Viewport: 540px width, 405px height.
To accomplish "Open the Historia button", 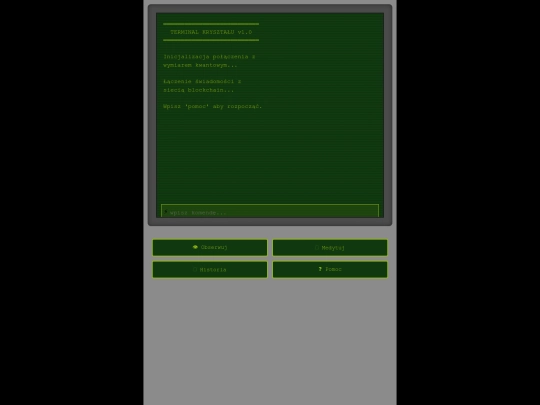I will [x=210, y=270].
